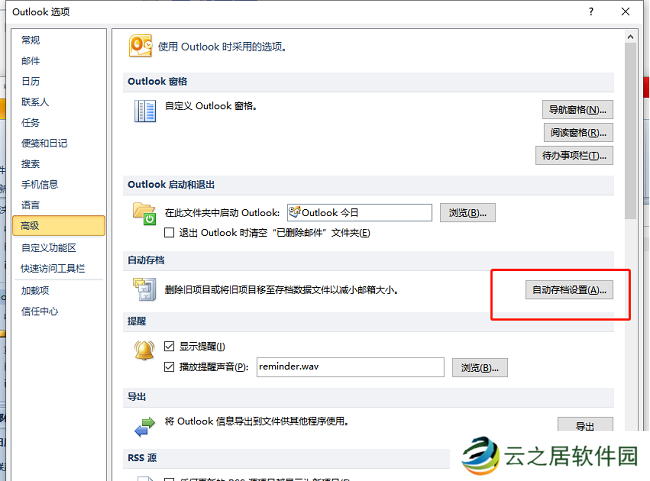Click the vertical scrollbar thumb
The height and width of the screenshot is (481, 650).
[631, 131]
